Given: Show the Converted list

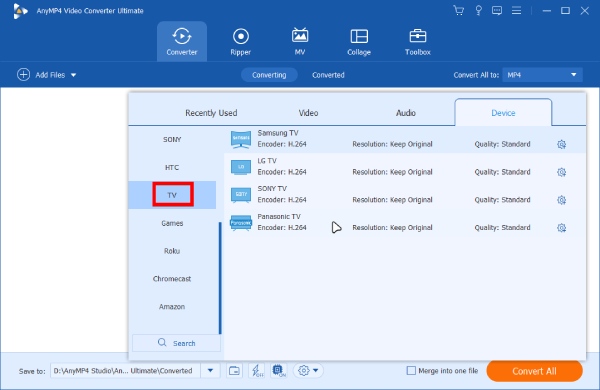Looking at the screenshot, I should 328,75.
